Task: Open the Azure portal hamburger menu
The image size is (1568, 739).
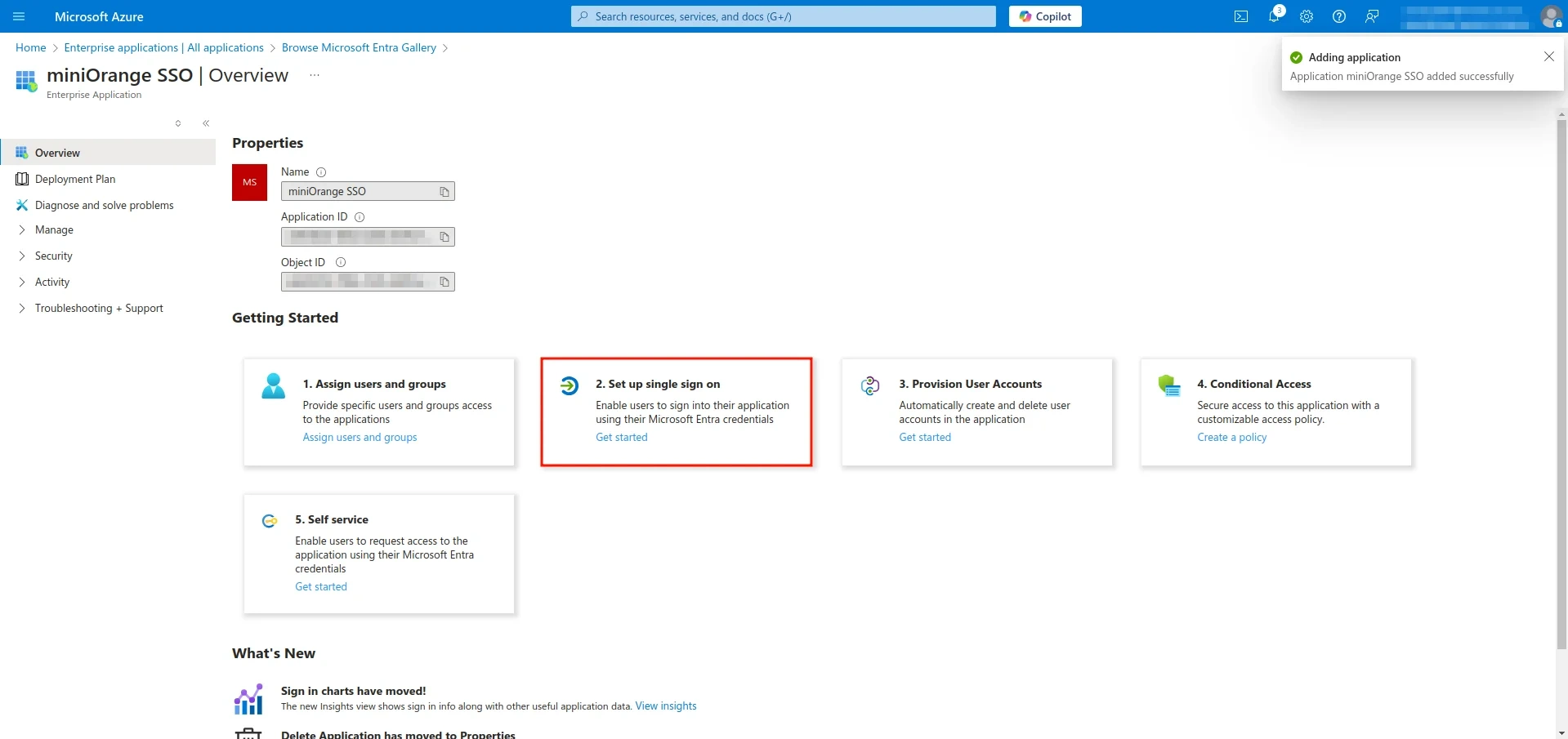Action: (18, 16)
